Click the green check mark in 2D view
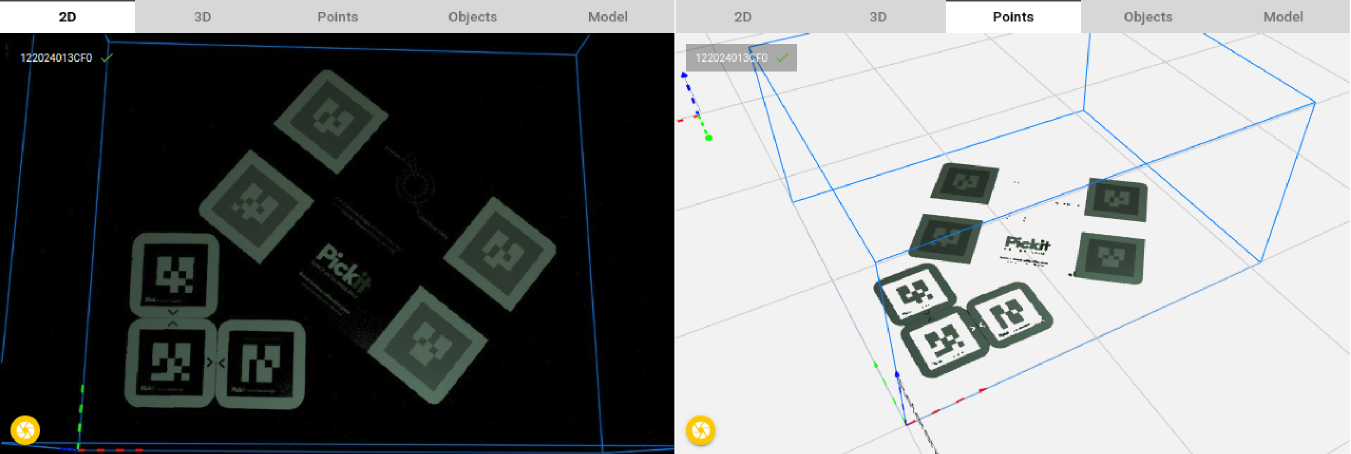This screenshot has width=1351, height=454. pos(107,58)
